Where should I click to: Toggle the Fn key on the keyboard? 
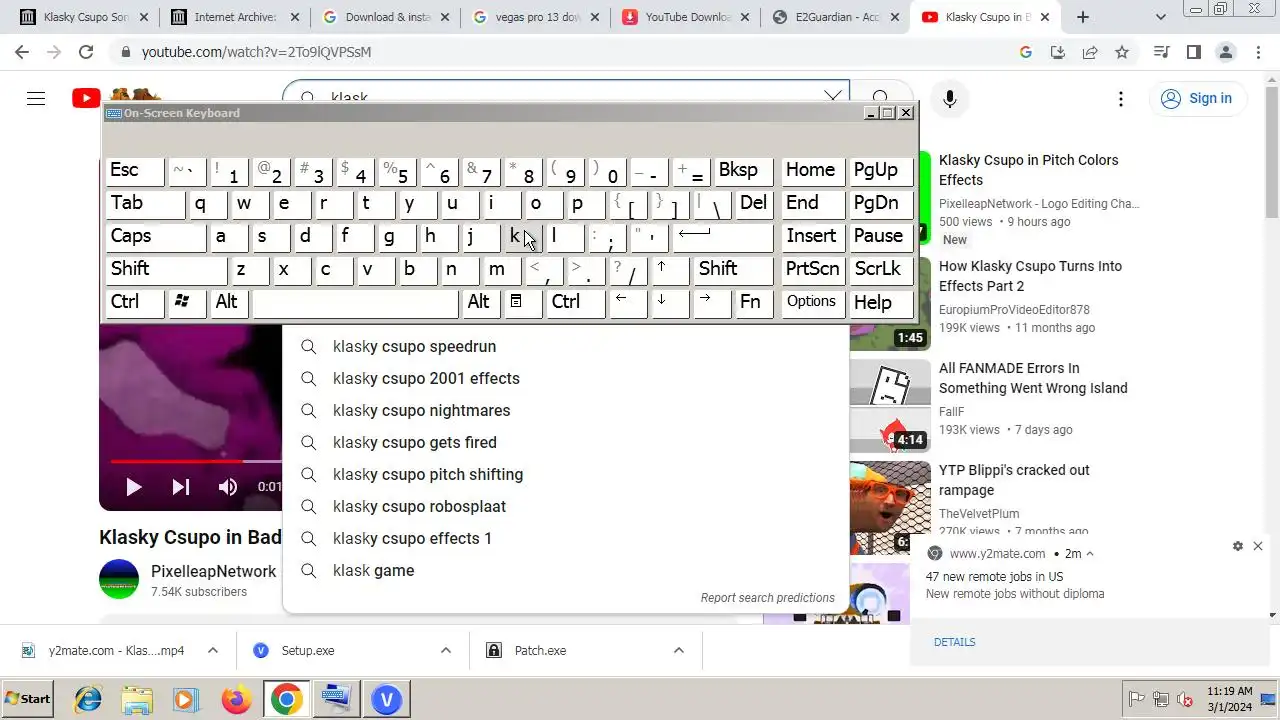tap(752, 302)
